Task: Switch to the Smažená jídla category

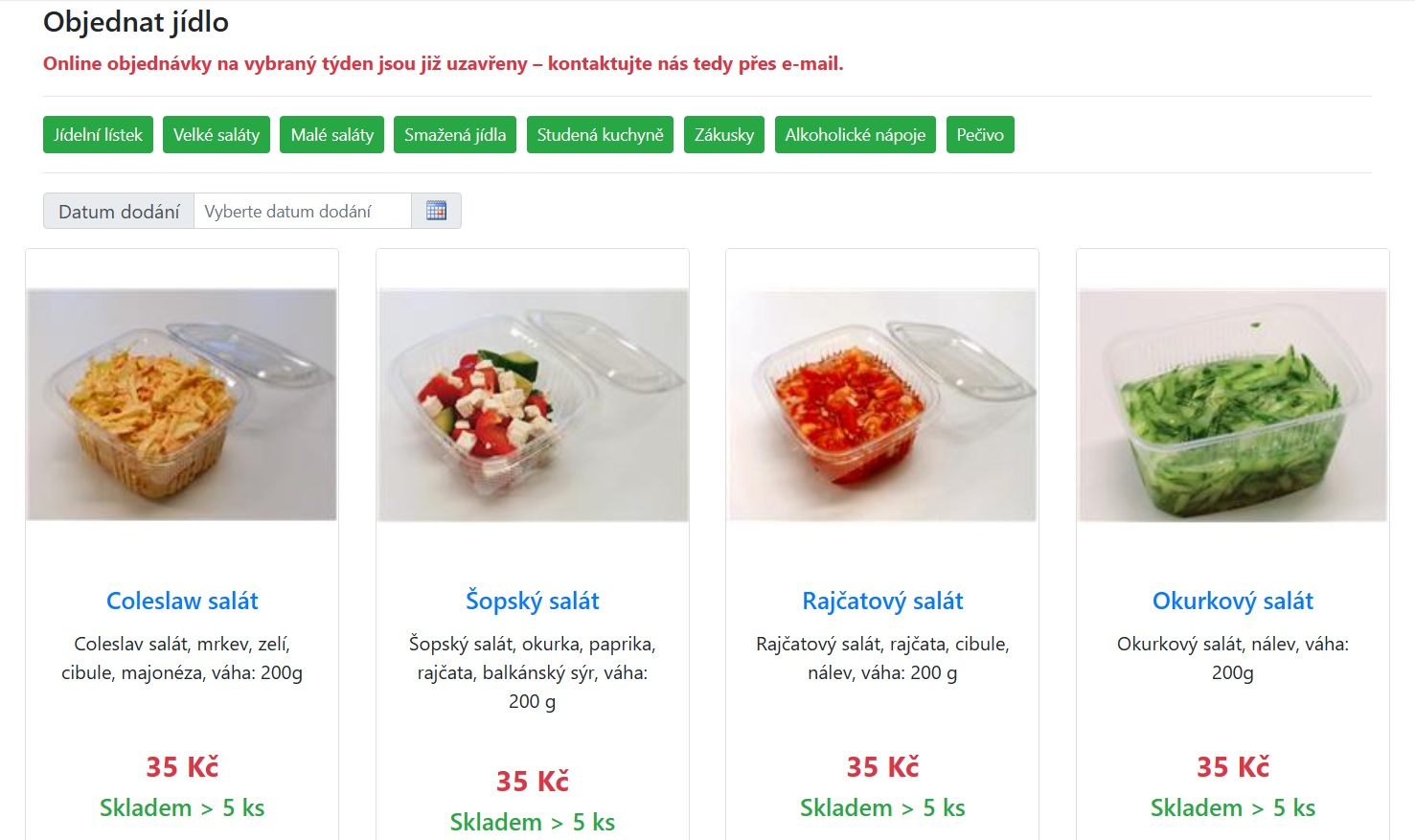Action: point(455,134)
